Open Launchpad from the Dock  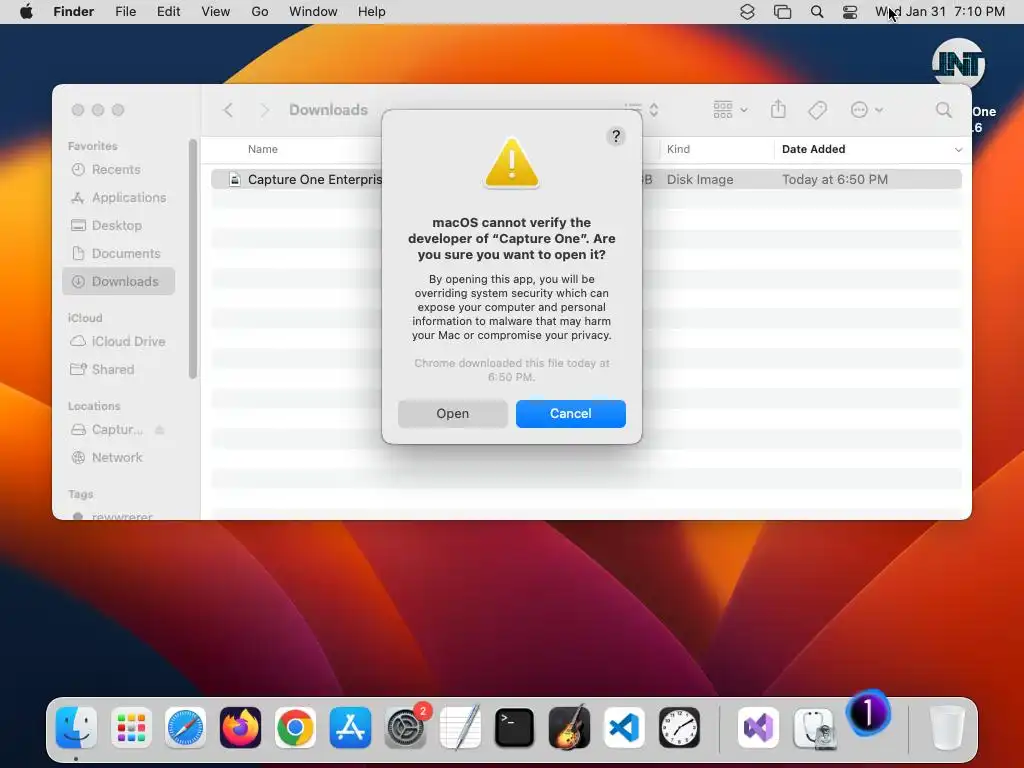point(131,727)
